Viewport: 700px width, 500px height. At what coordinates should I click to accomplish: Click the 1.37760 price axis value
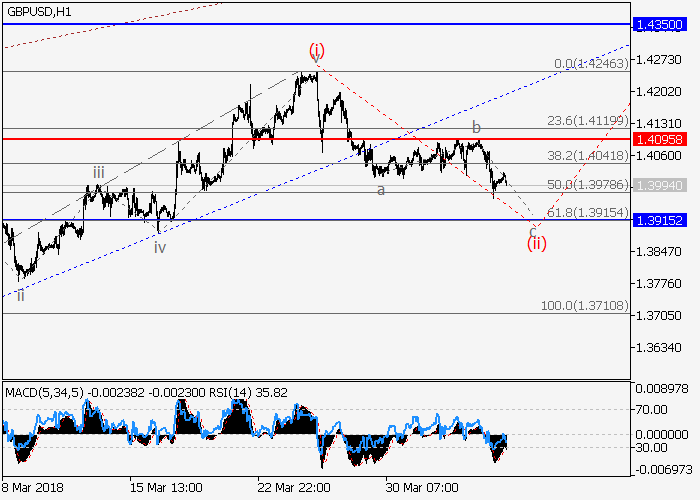(x=659, y=284)
